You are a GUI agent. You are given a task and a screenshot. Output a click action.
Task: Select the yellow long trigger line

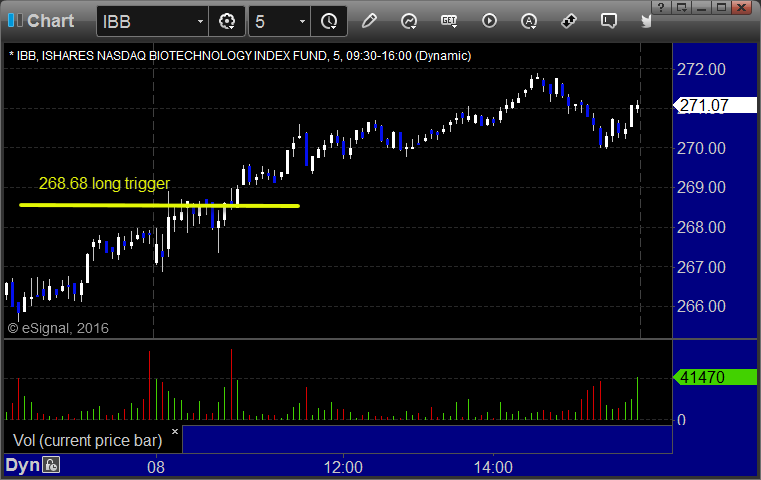[159, 205]
